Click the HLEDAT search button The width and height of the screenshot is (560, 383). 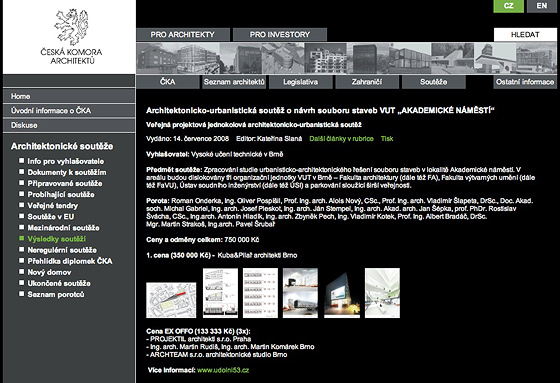pos(525,35)
